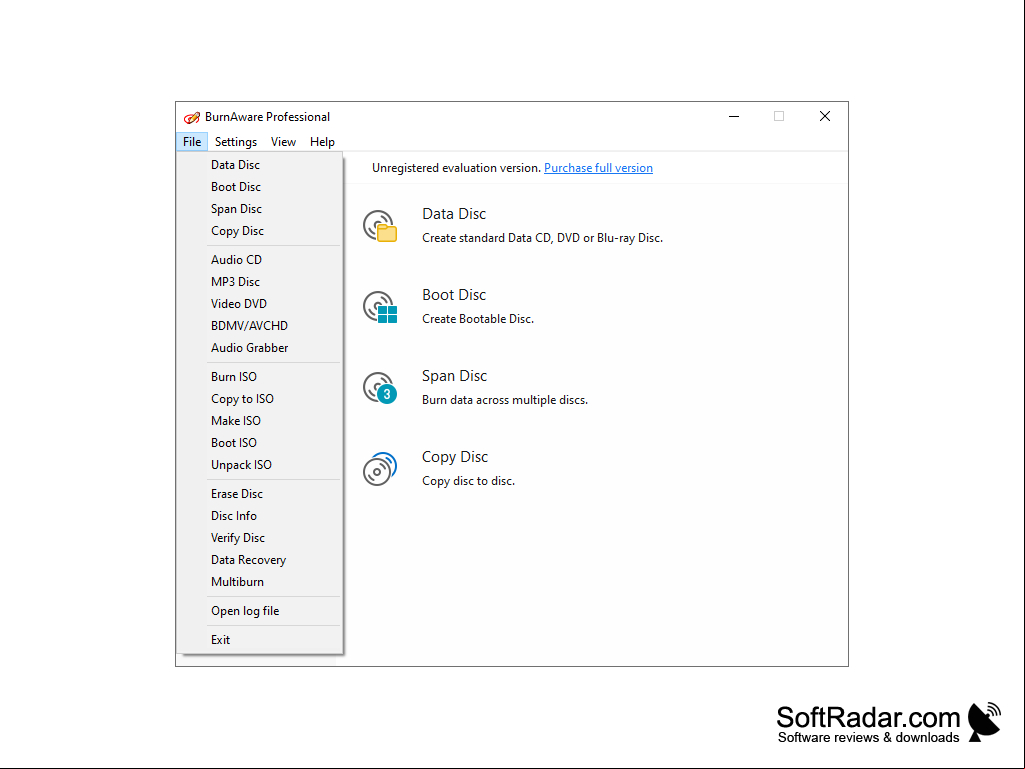Image resolution: width=1025 pixels, height=769 pixels.
Task: Click 'Burn data across multiple discs.' description
Action: (505, 400)
